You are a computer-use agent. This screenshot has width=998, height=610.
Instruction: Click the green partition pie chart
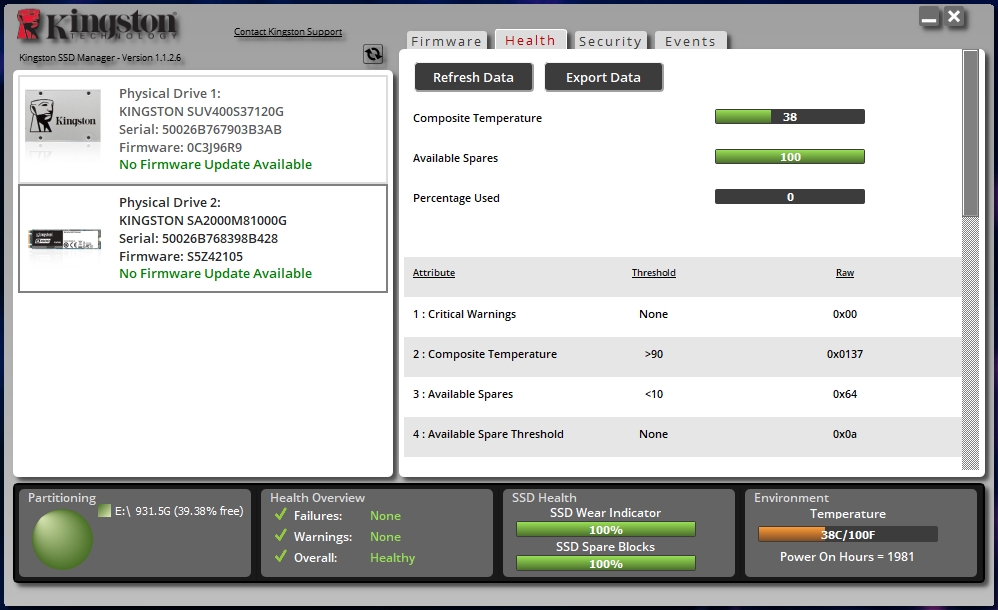(x=62, y=539)
